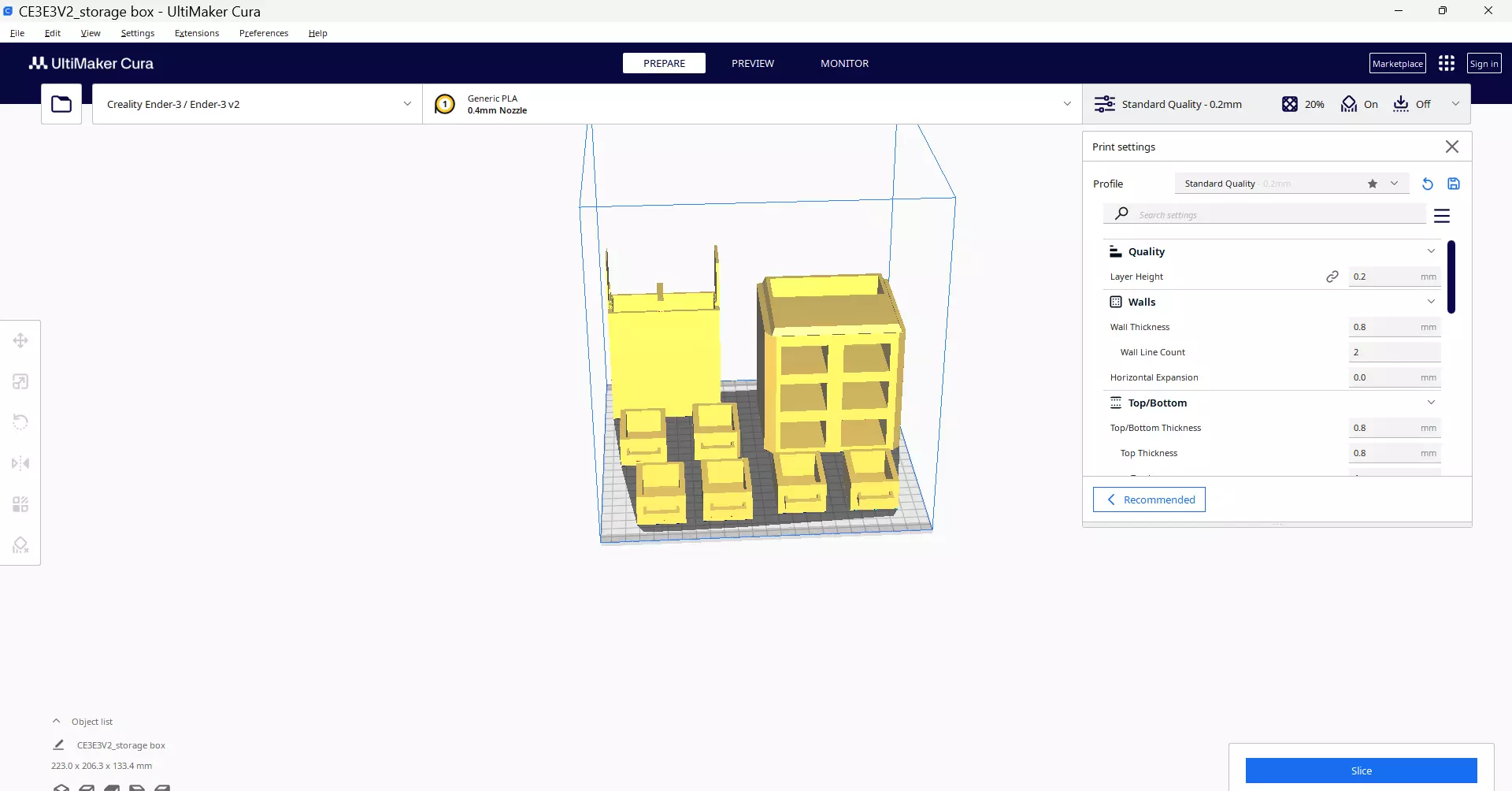Edit the Top/Bottom Thickness value
The height and width of the screenshot is (791, 1512).
(x=1395, y=428)
